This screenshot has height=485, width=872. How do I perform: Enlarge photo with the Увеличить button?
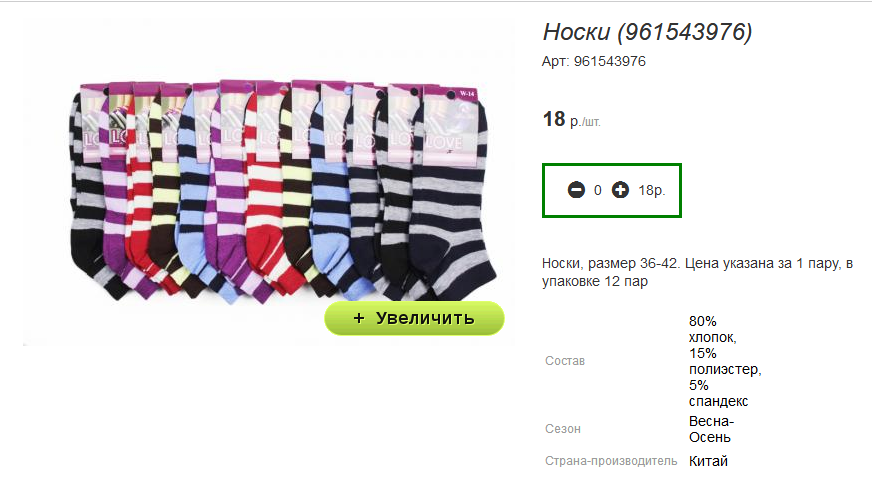click(x=414, y=318)
